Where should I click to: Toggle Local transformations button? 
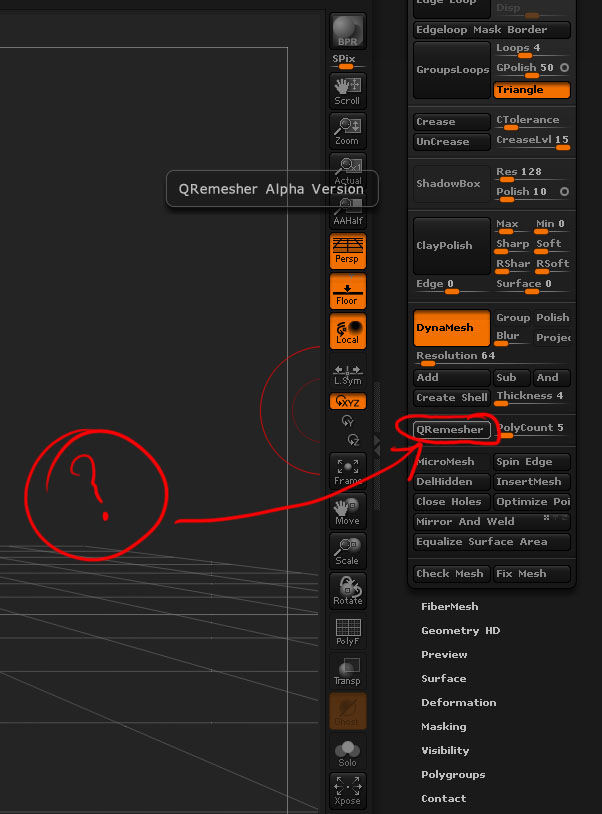click(348, 331)
